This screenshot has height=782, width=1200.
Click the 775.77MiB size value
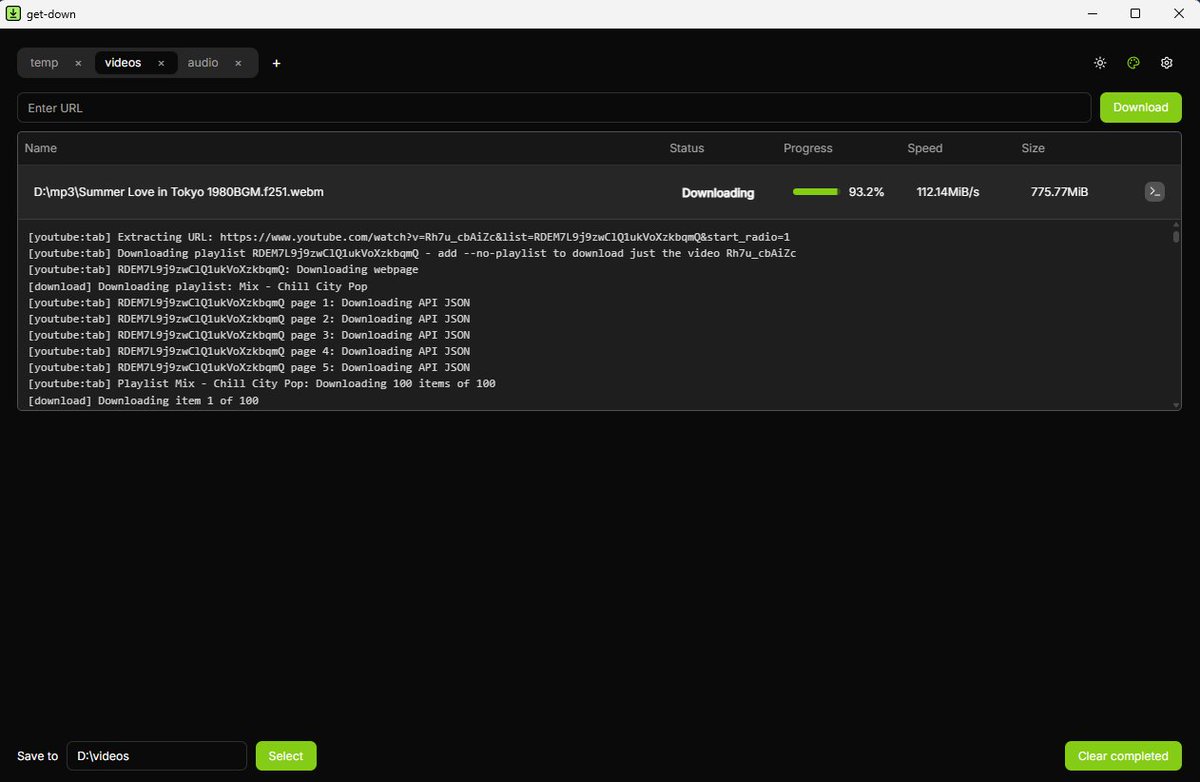coord(1060,192)
